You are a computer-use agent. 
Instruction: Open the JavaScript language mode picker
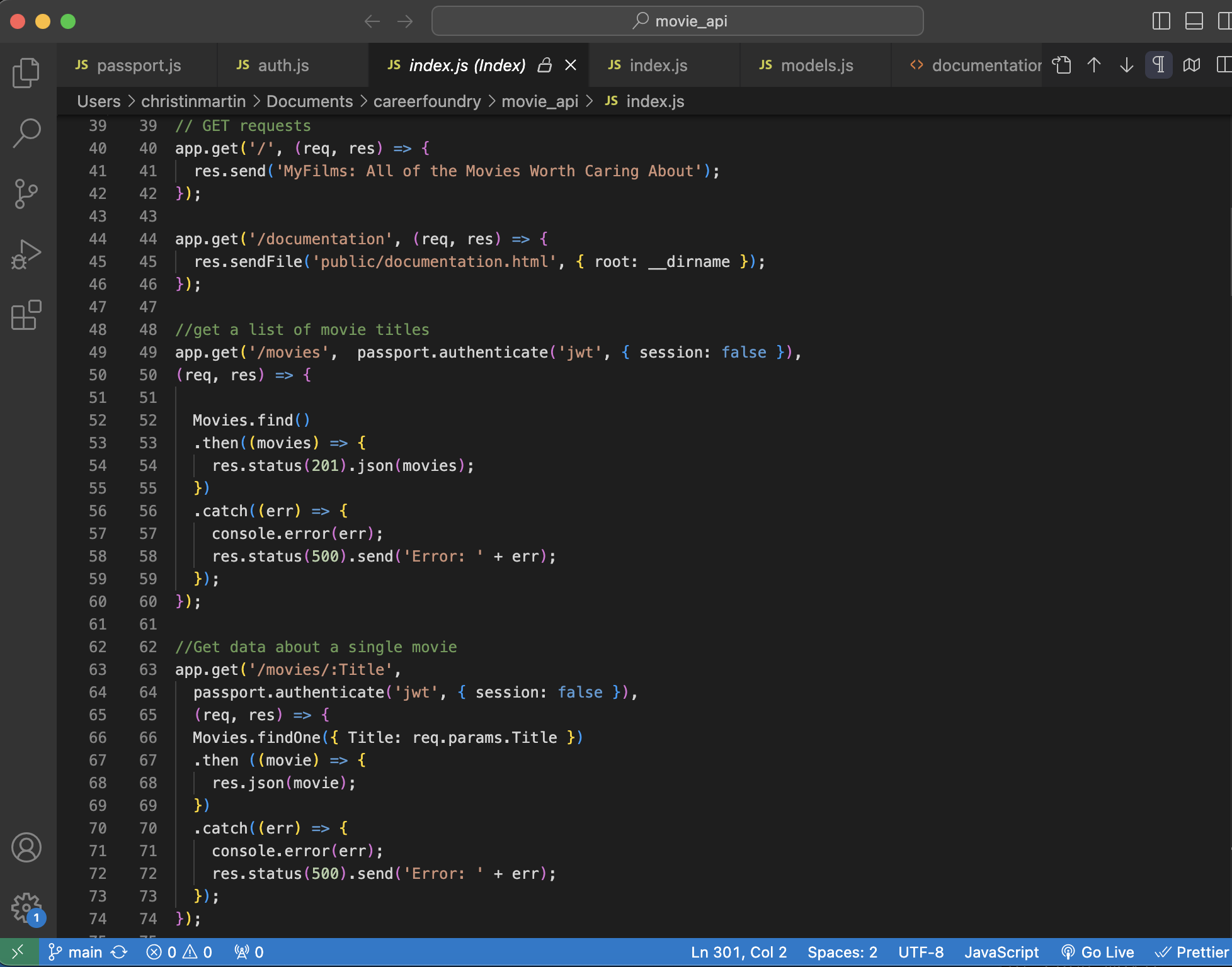1001,952
